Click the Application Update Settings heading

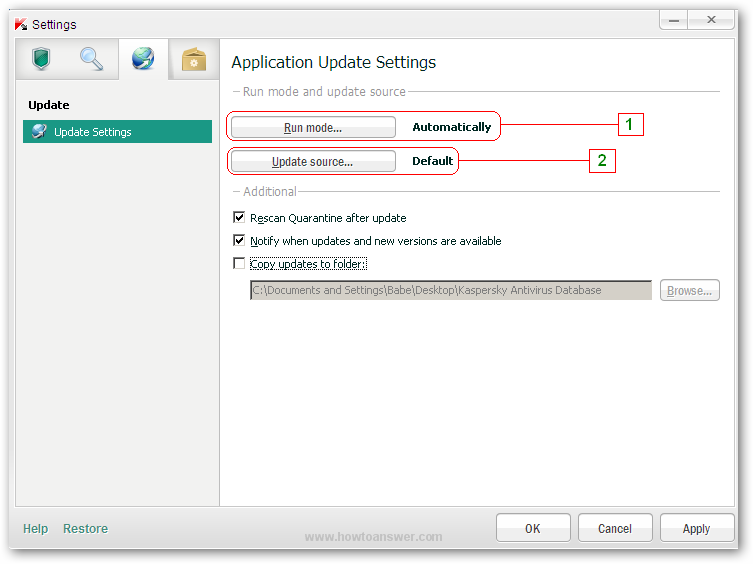pyautogui.click(x=333, y=62)
